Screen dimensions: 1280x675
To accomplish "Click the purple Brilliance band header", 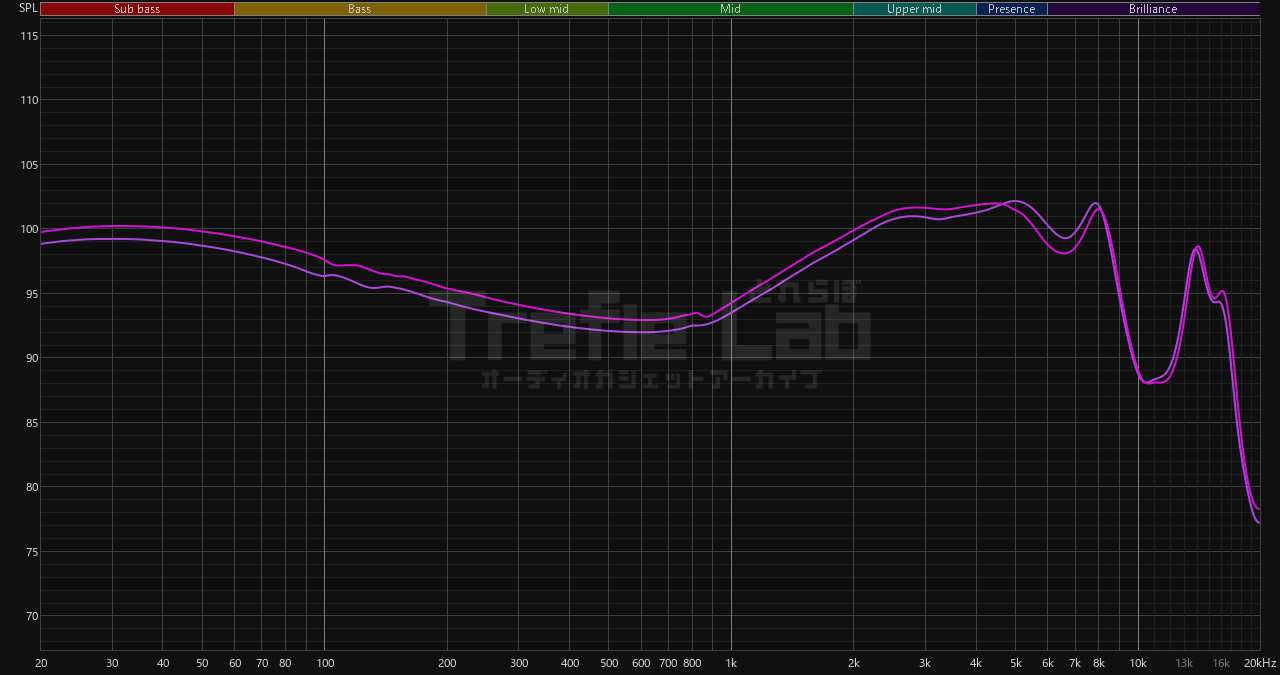I will coord(1153,9).
